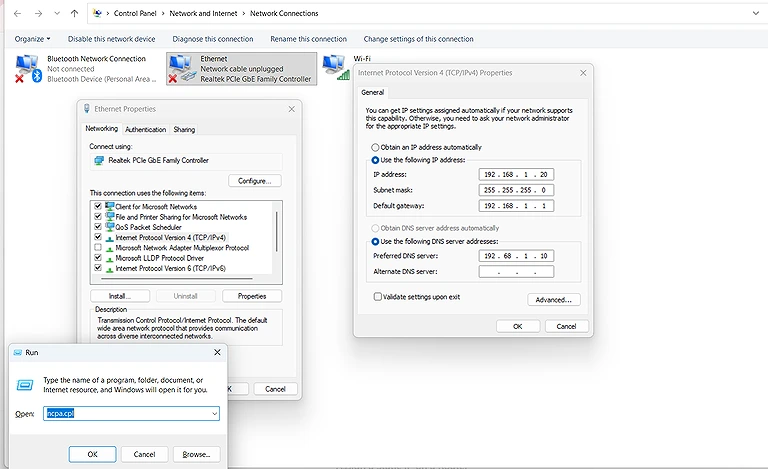The width and height of the screenshot is (768, 469).
Task: Click Control Panel breadcrumb
Action: click(135, 14)
